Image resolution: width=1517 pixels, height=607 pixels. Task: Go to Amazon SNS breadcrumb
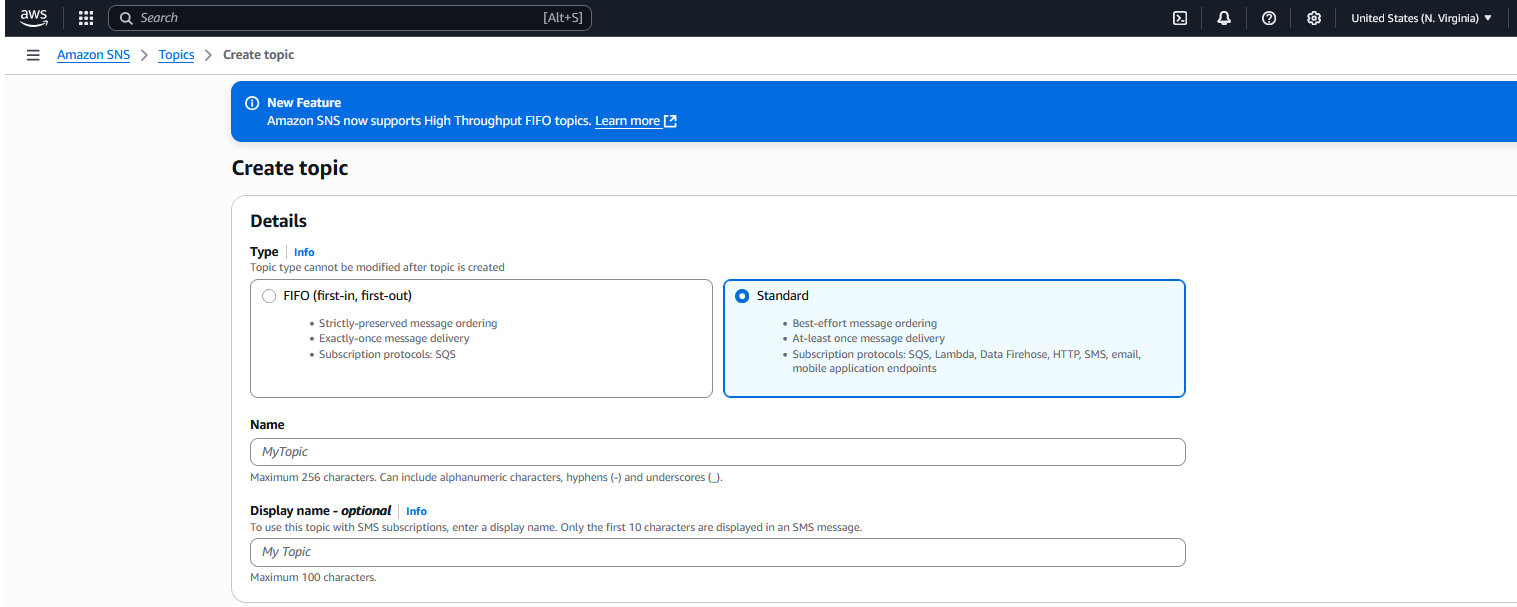pos(93,55)
